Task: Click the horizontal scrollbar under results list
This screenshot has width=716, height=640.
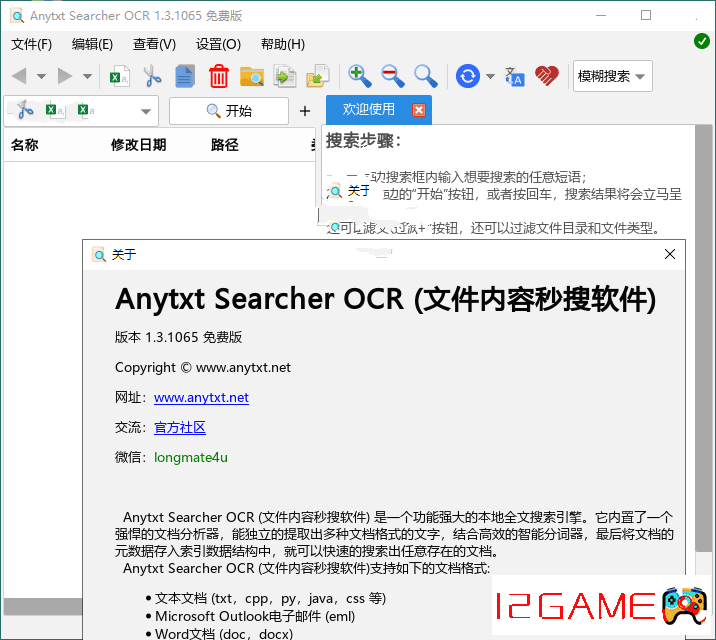Action: pyautogui.click(x=43, y=607)
